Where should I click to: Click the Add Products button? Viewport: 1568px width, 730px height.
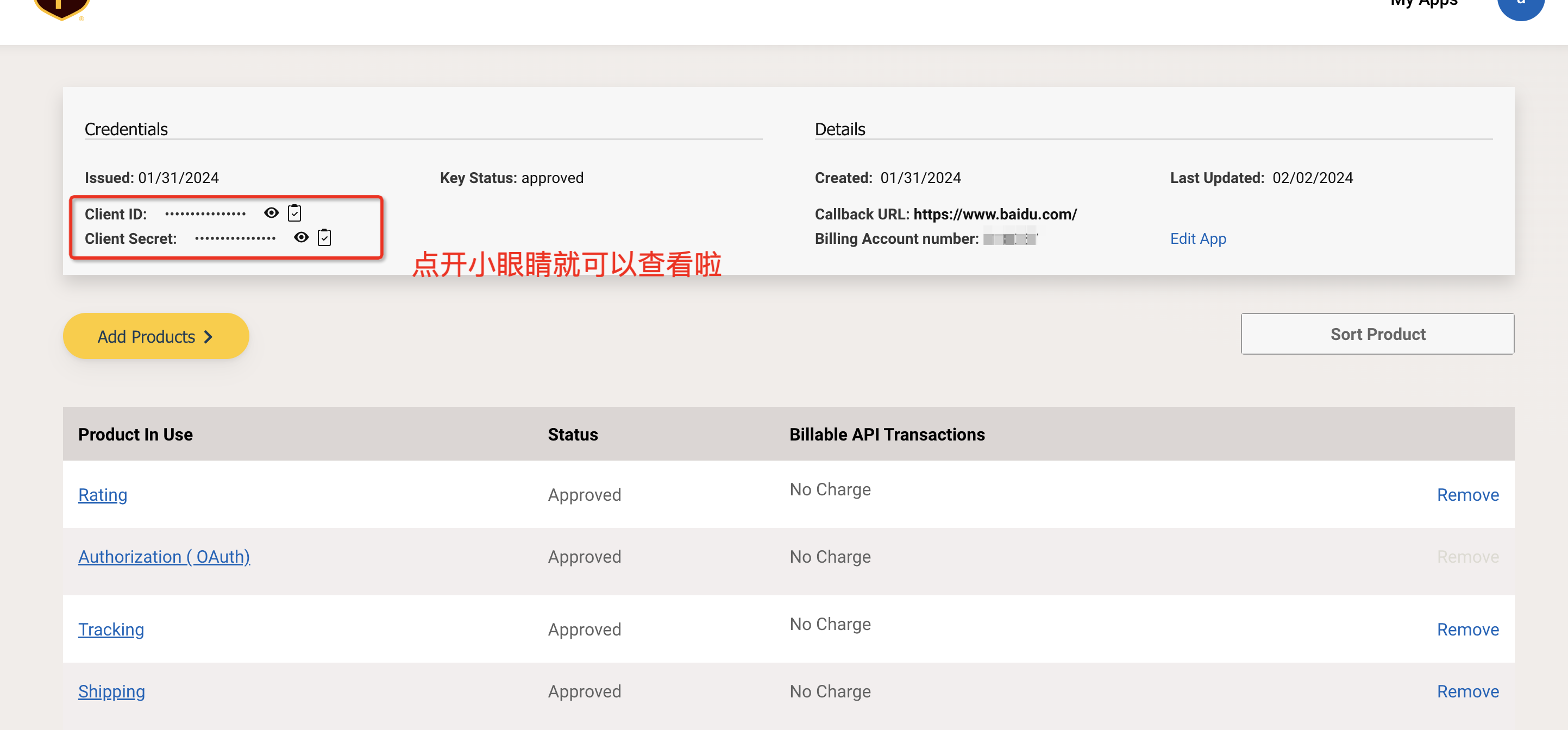156,336
